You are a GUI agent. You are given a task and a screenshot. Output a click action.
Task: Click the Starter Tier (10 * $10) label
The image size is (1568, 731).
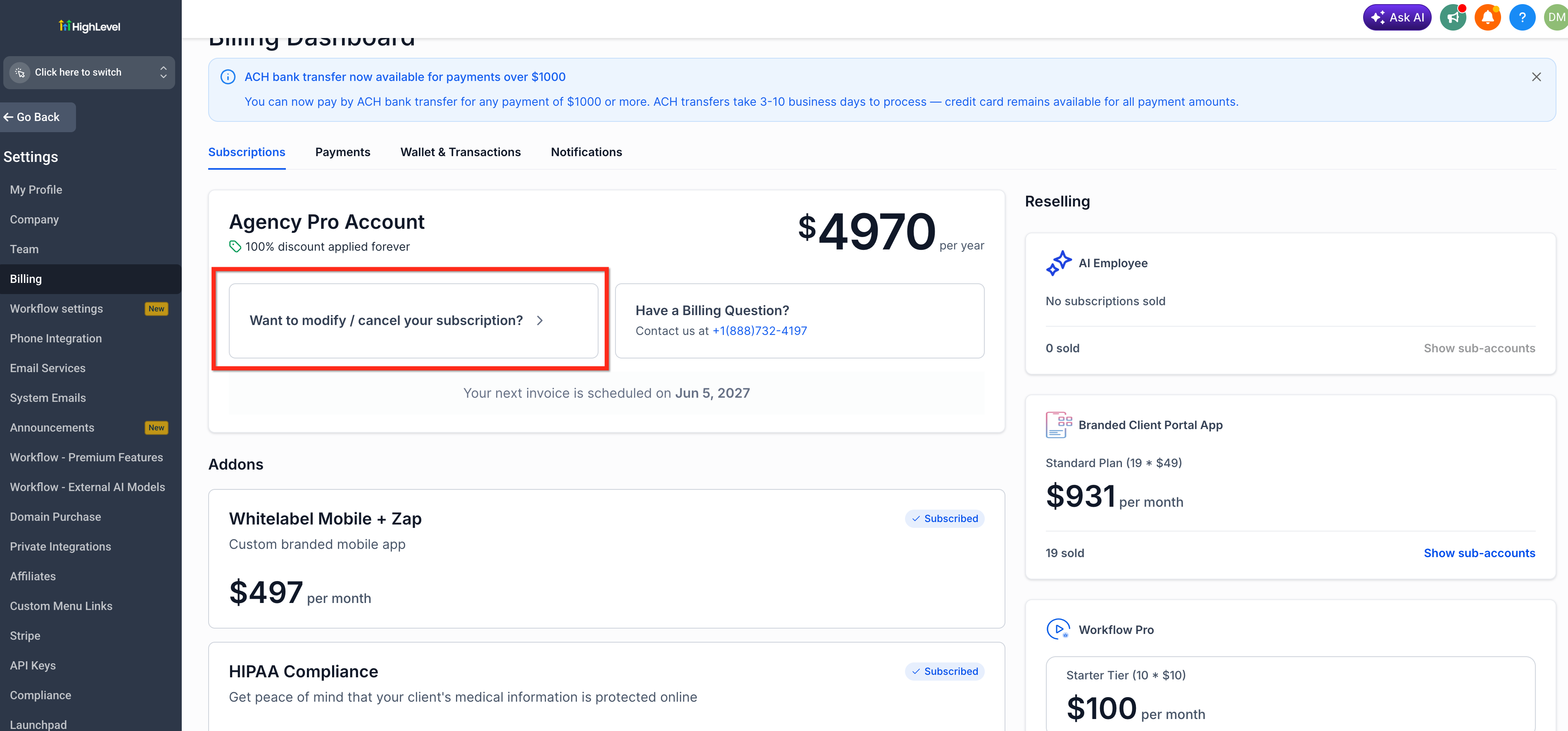[x=1126, y=676]
